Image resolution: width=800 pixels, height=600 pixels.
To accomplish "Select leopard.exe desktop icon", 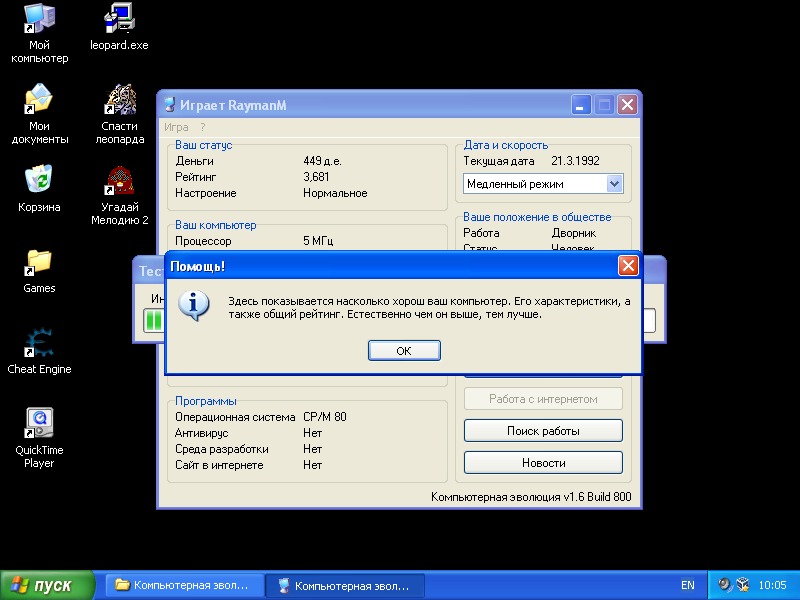I will pyautogui.click(x=119, y=27).
